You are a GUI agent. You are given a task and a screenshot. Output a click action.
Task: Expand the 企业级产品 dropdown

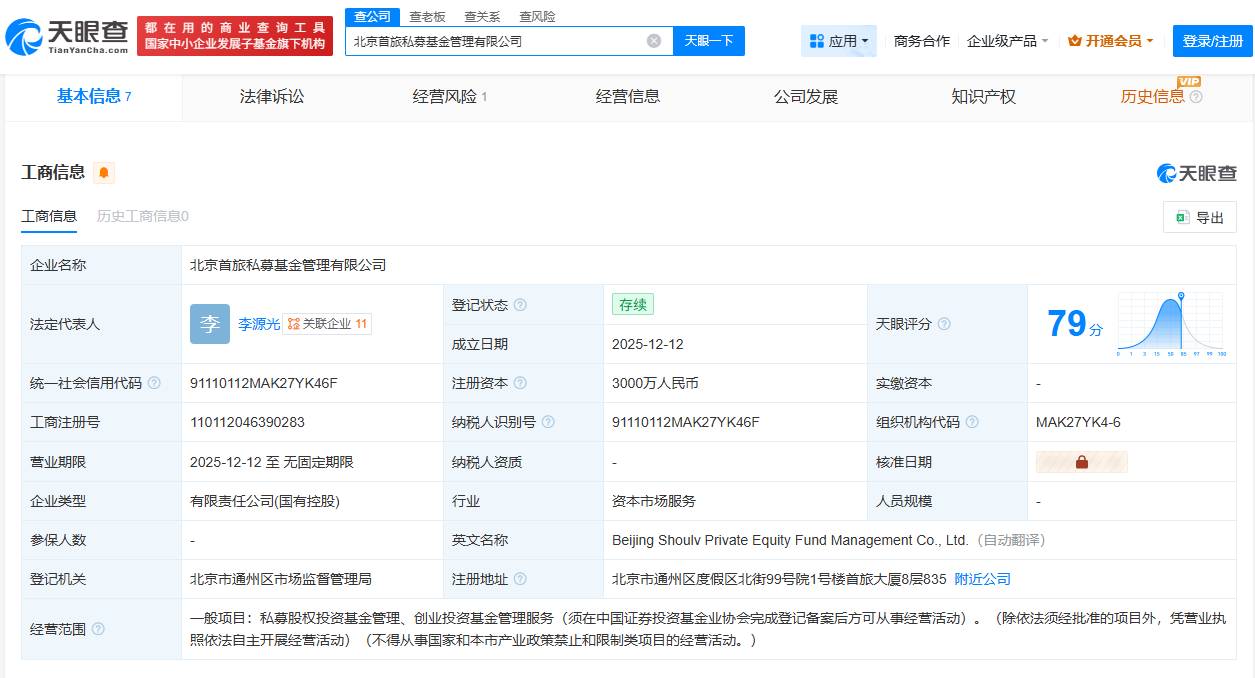[x=1007, y=41]
